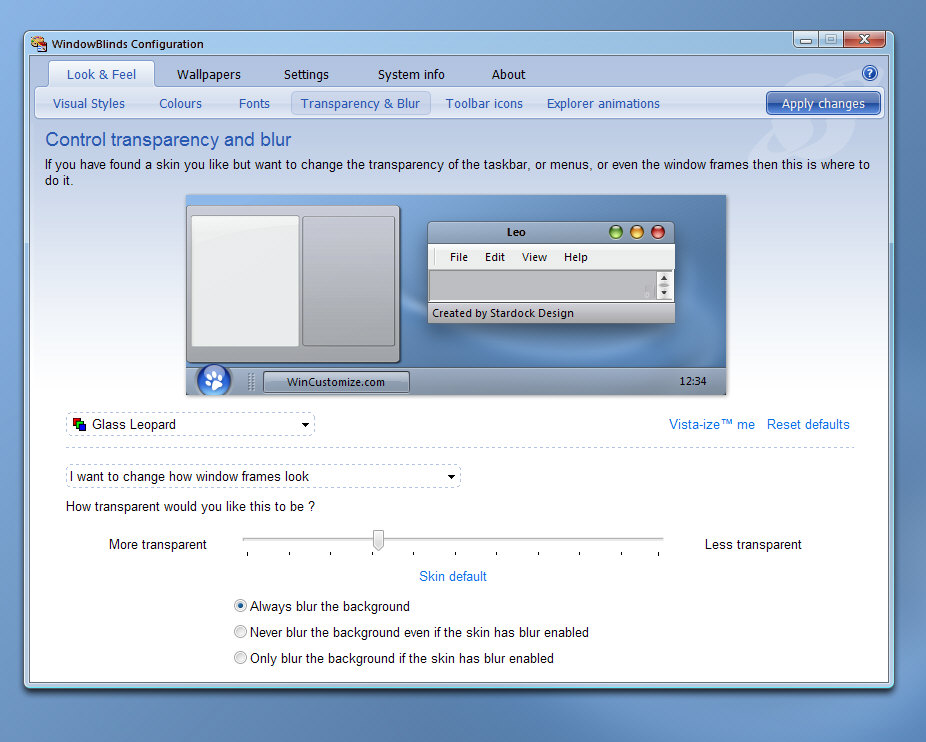Click the gray right panel of preview start menu
The width and height of the screenshot is (926, 742).
[348, 281]
